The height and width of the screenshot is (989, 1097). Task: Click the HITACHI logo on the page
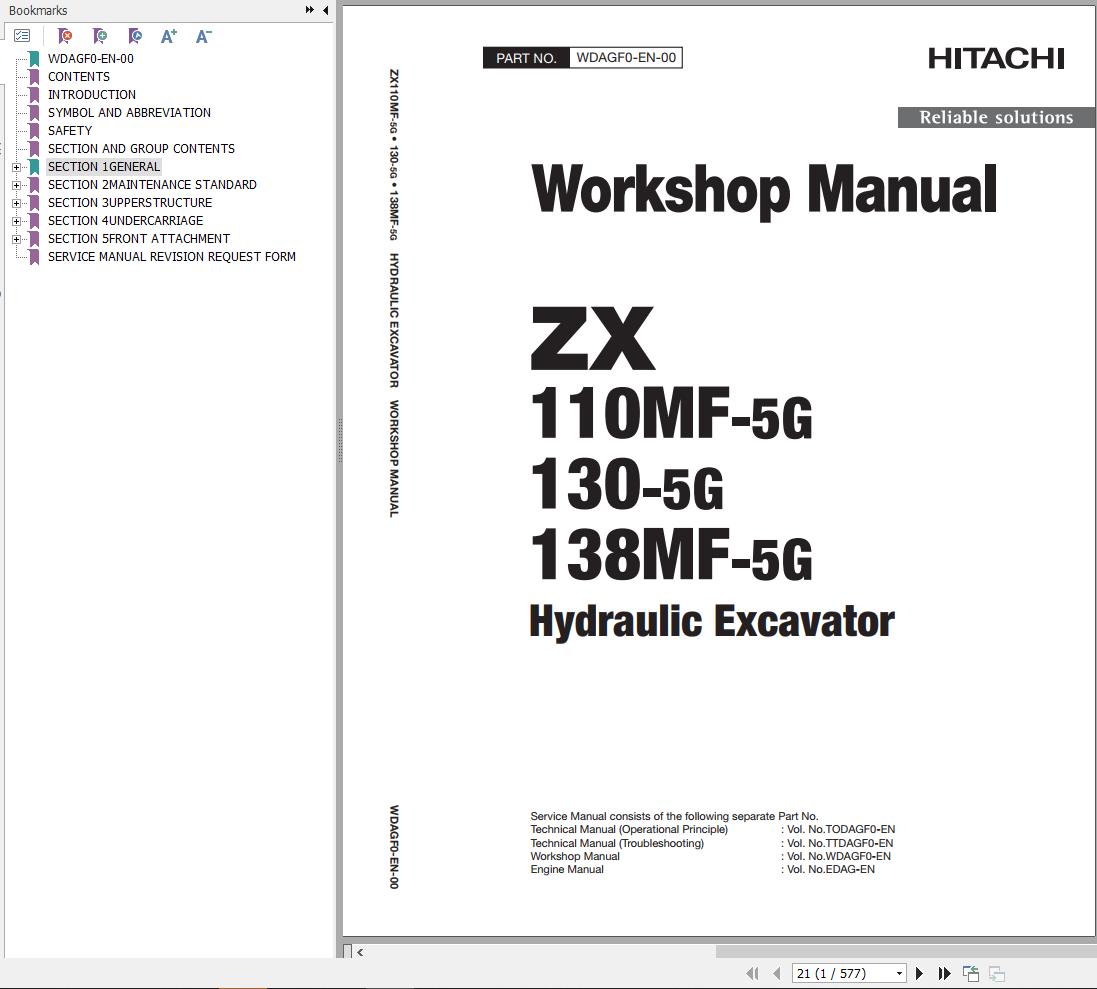[996, 59]
